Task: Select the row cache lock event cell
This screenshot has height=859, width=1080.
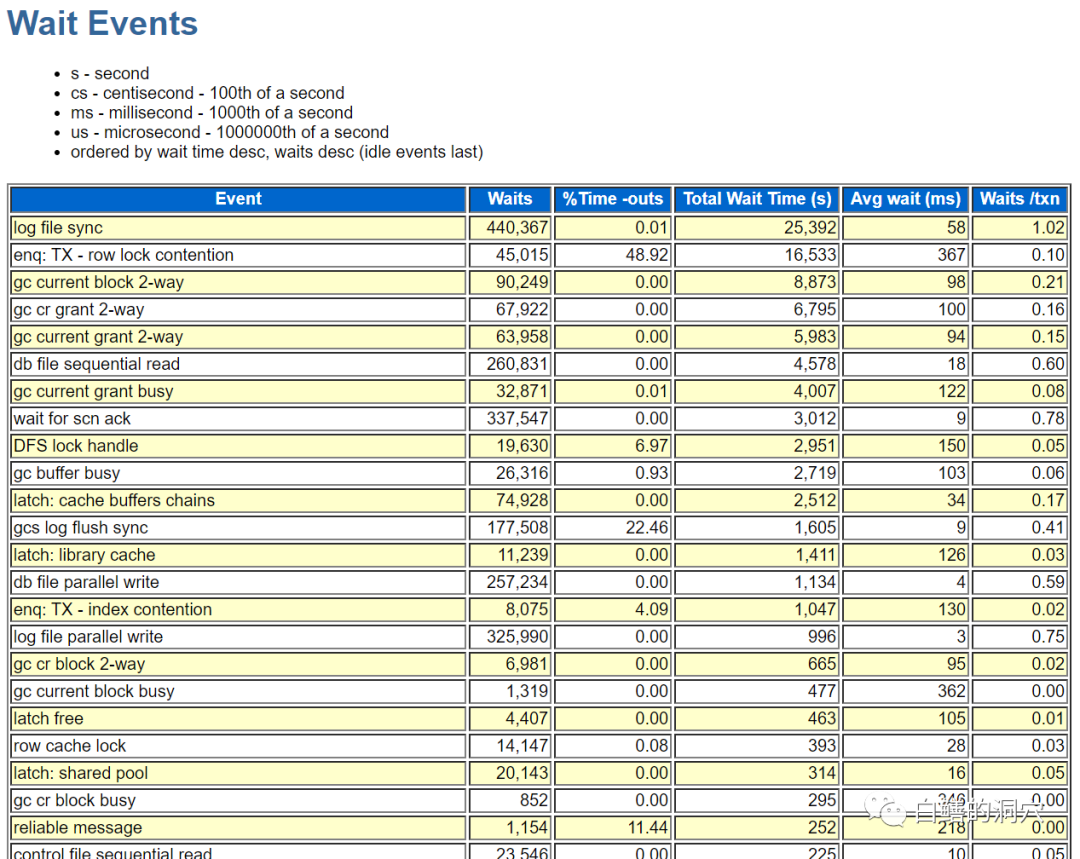Action: click(70, 746)
